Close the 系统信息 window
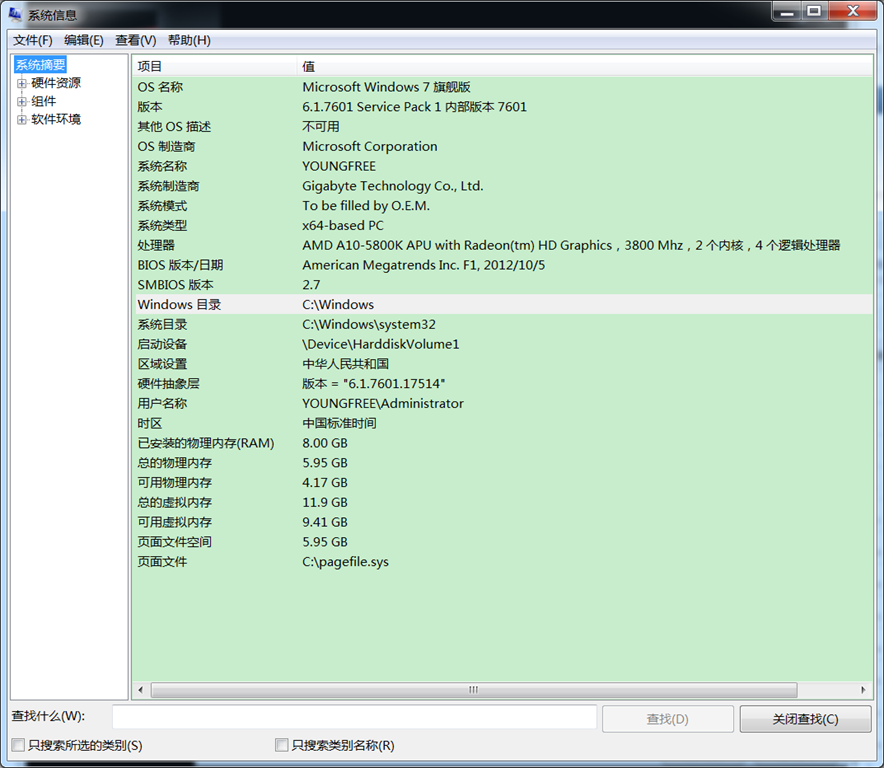This screenshot has width=884, height=768. pos(852,11)
